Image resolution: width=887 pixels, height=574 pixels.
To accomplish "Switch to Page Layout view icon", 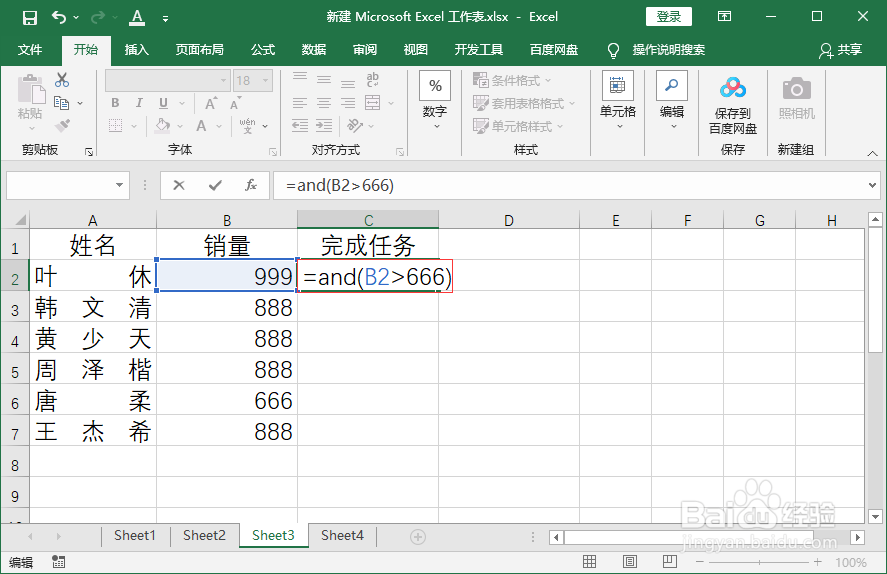I will 630,562.
